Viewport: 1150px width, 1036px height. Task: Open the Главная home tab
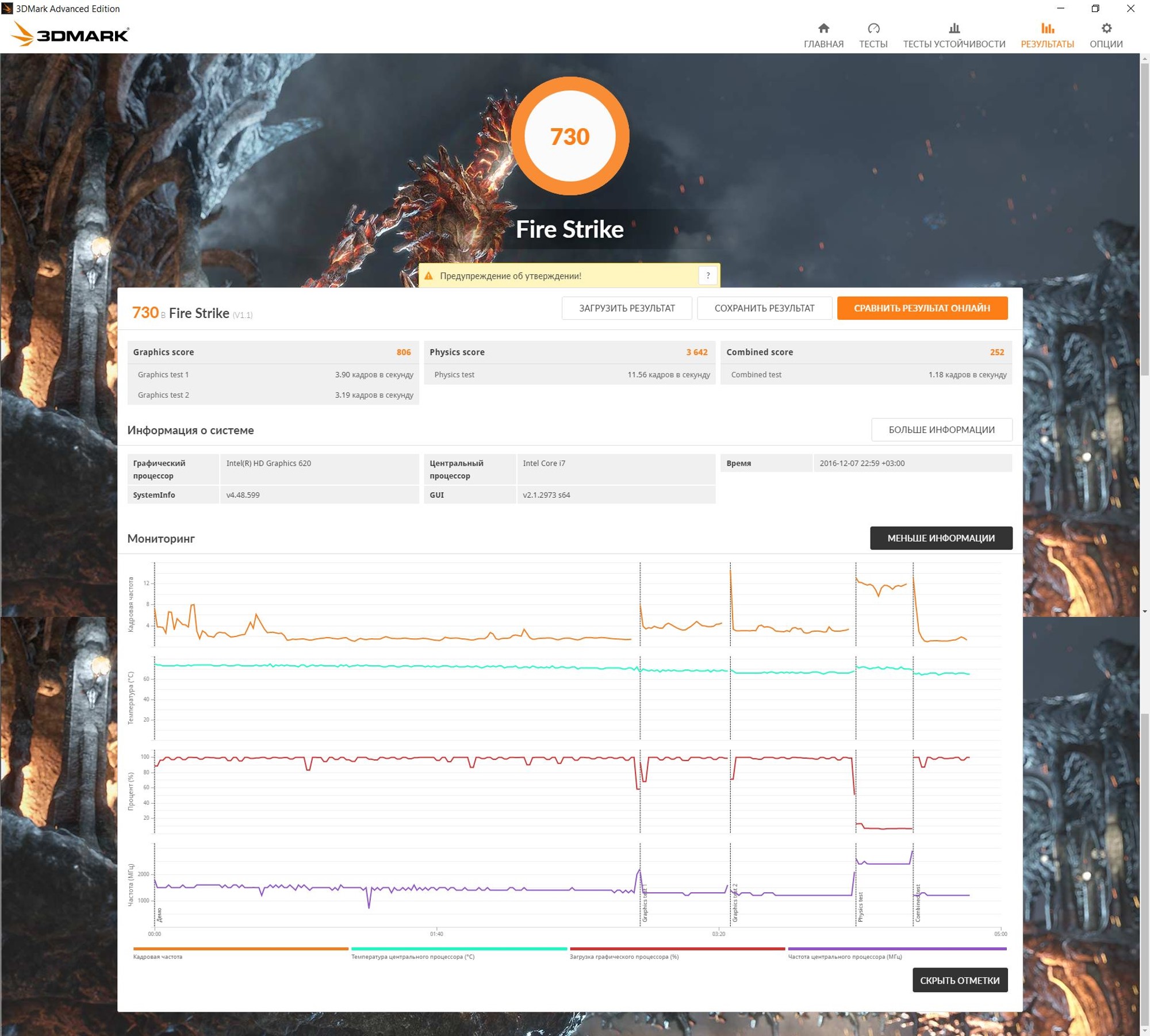[823, 36]
